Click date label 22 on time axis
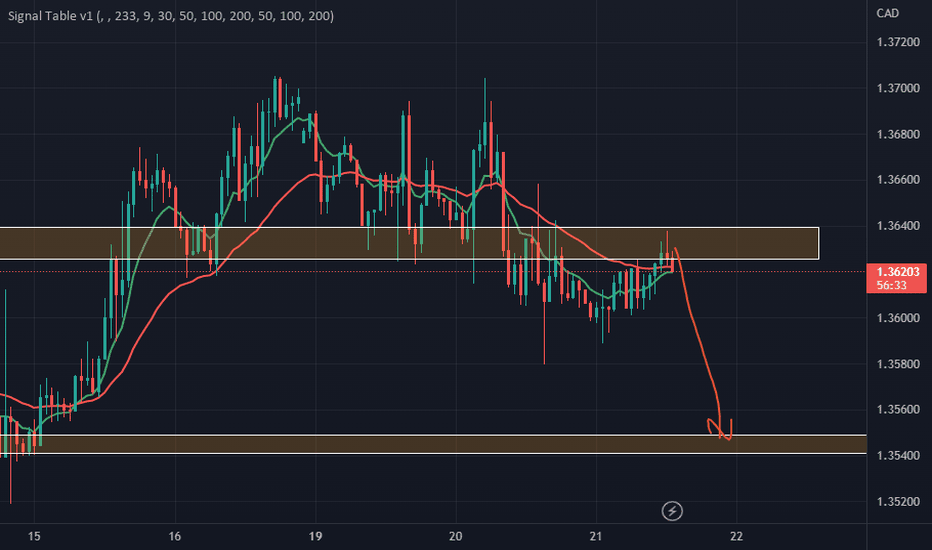 click(736, 536)
